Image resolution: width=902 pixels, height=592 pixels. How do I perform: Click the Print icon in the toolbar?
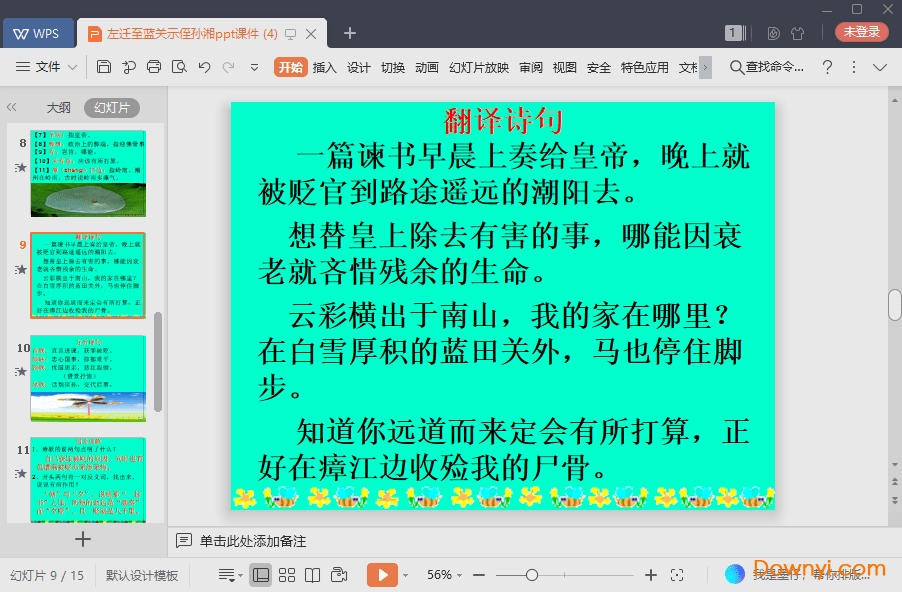[x=154, y=67]
